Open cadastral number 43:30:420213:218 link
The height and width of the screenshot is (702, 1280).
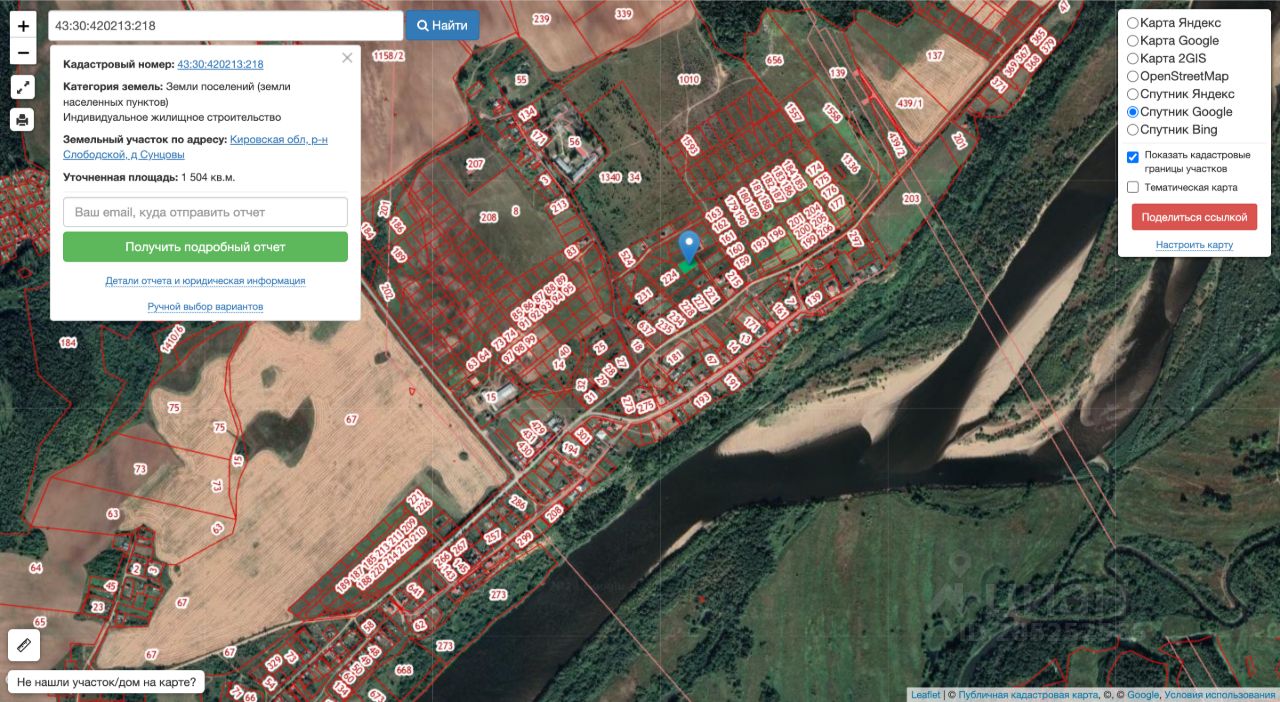tap(220, 64)
